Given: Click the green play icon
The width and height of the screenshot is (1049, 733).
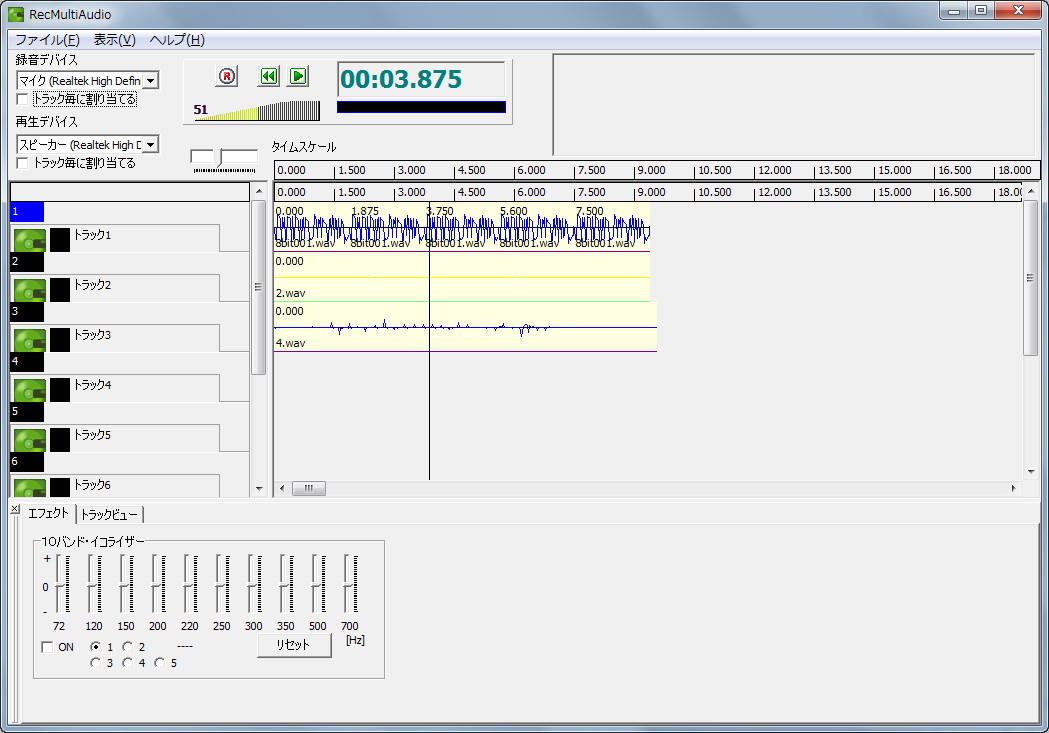Looking at the screenshot, I should 297,75.
